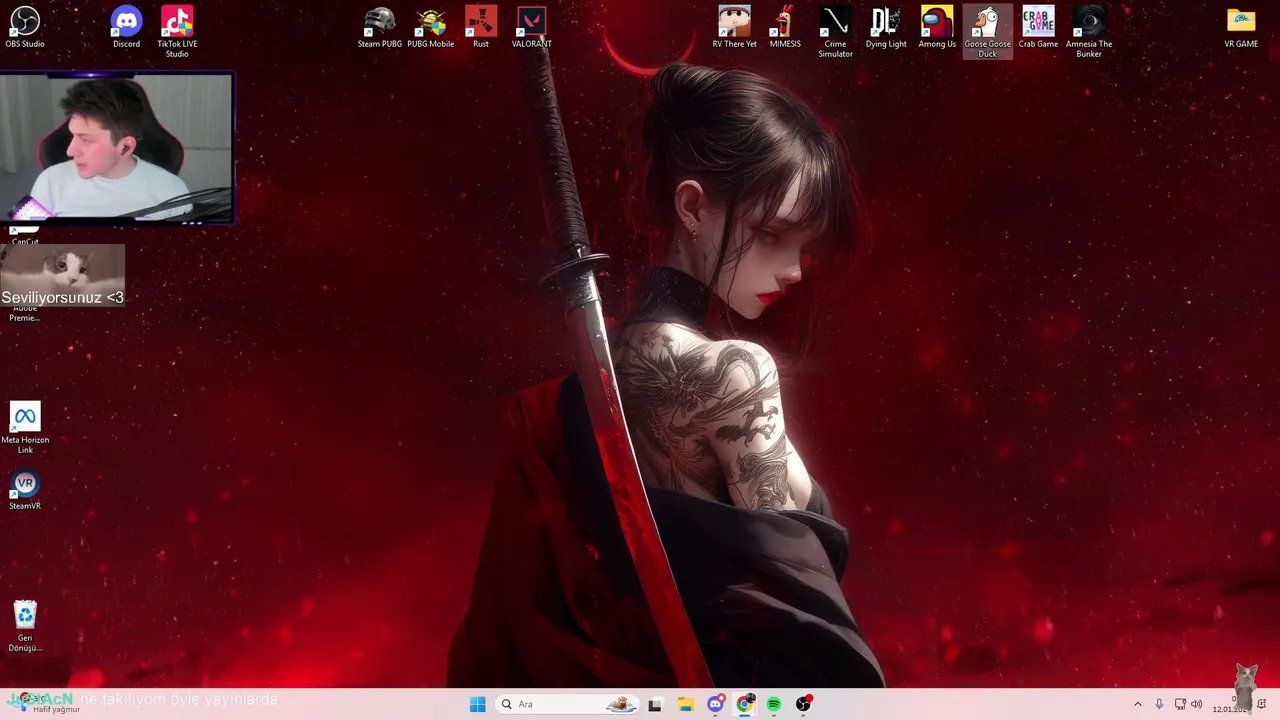Viewport: 1280px width, 720px height.
Task: Select the Geri Dönüşüm recycle bin
Action: pos(25,626)
